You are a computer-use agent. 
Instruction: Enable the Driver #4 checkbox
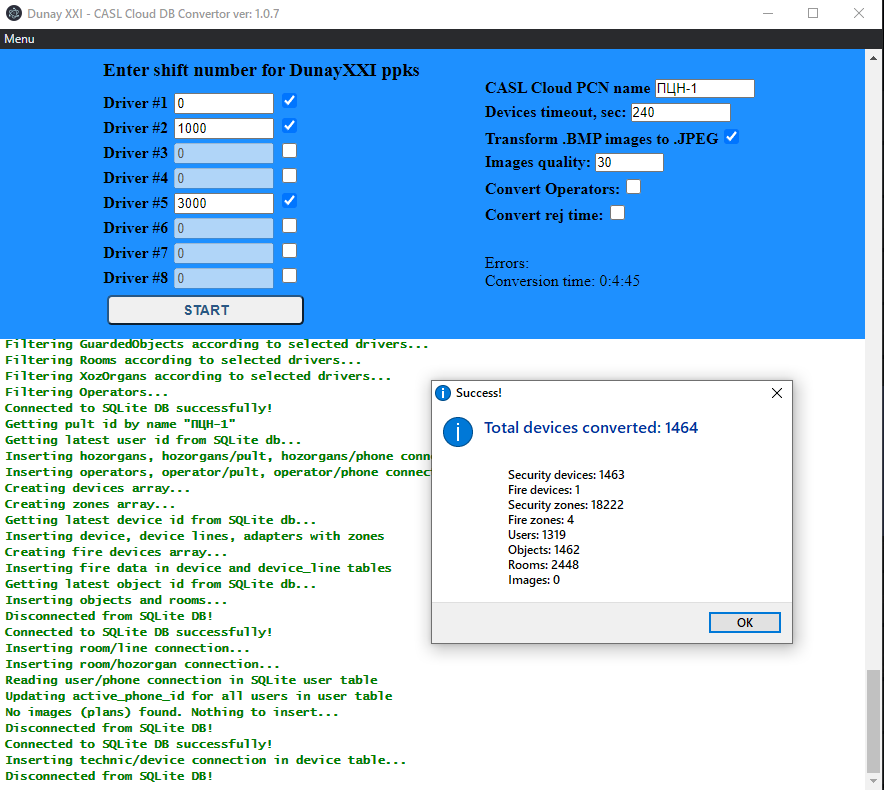click(289, 176)
